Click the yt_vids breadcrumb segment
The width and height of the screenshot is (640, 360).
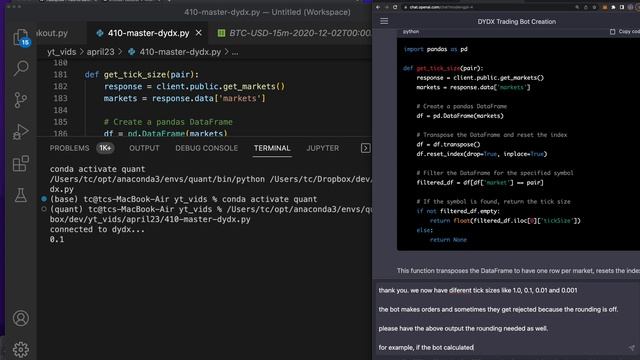(x=62, y=52)
